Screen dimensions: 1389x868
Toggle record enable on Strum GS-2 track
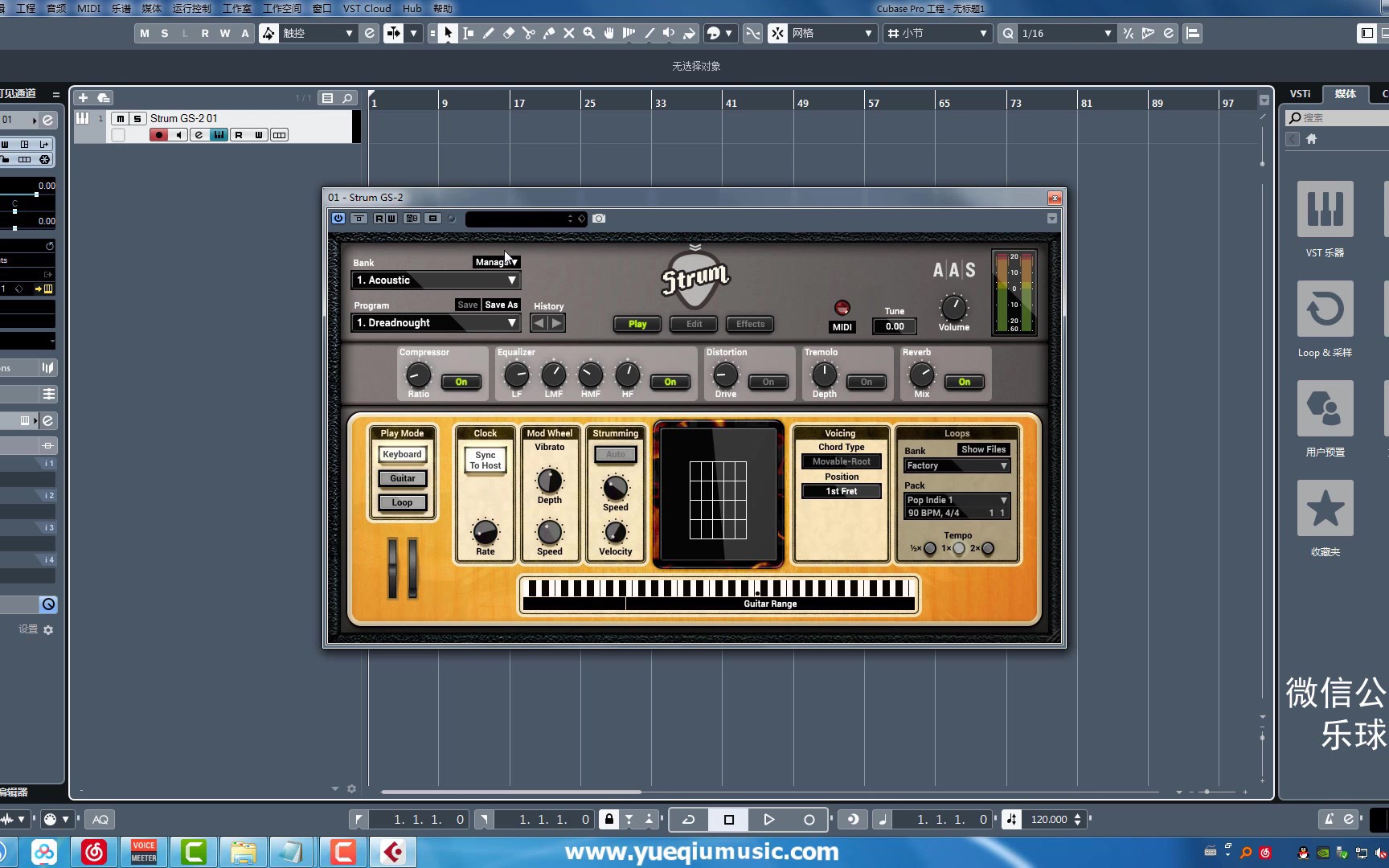(159, 135)
